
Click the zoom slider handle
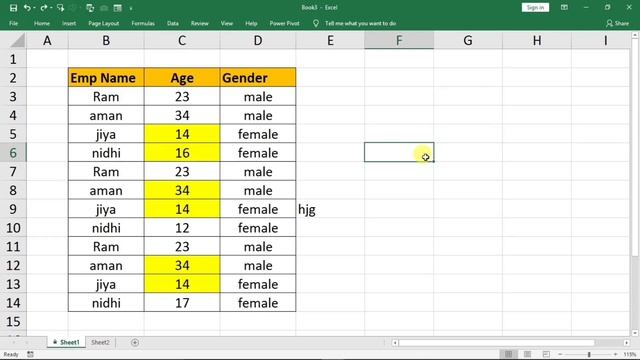(x=589, y=354)
